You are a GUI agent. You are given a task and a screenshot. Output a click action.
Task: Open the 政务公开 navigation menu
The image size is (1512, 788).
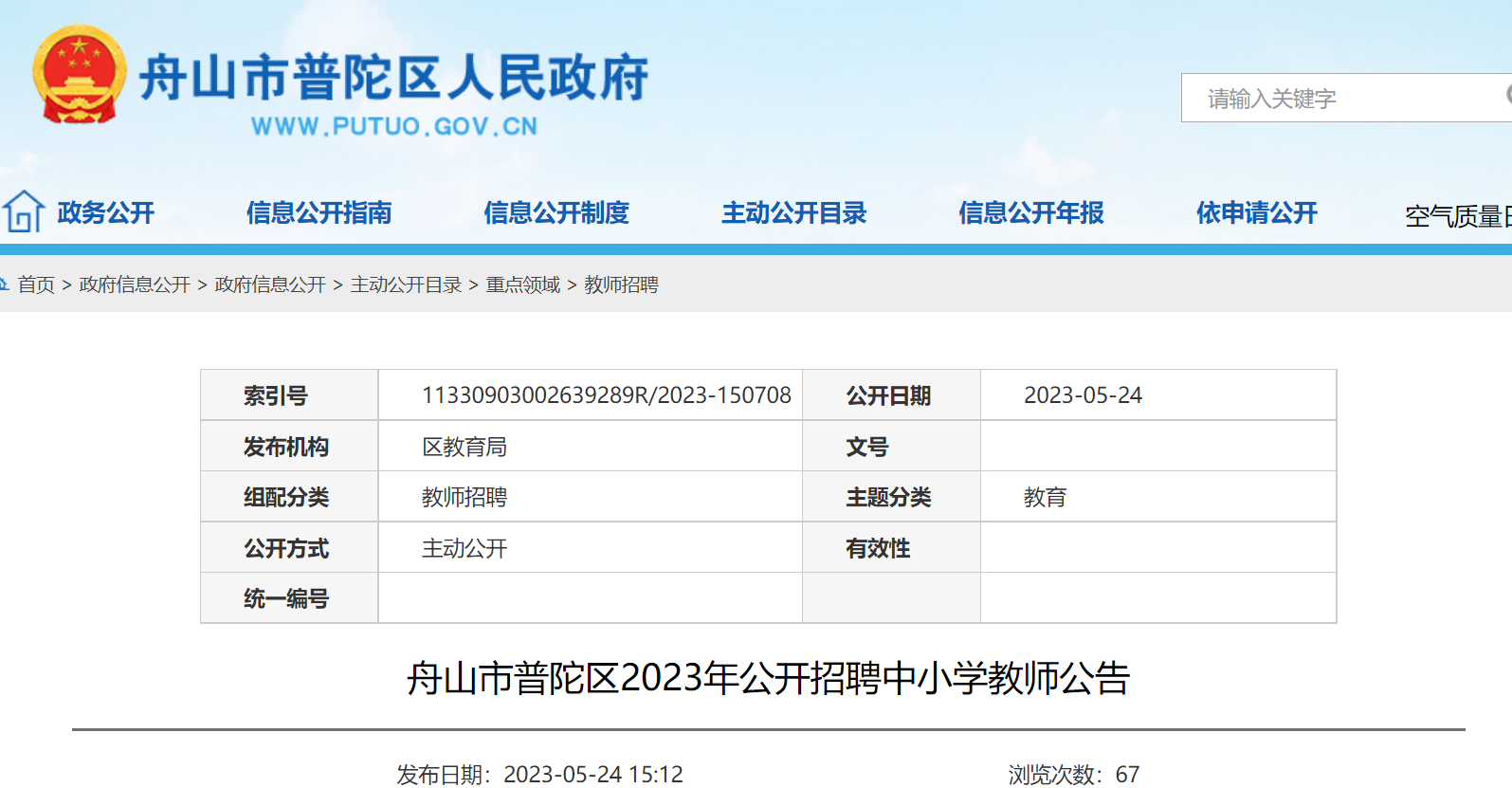point(106,212)
